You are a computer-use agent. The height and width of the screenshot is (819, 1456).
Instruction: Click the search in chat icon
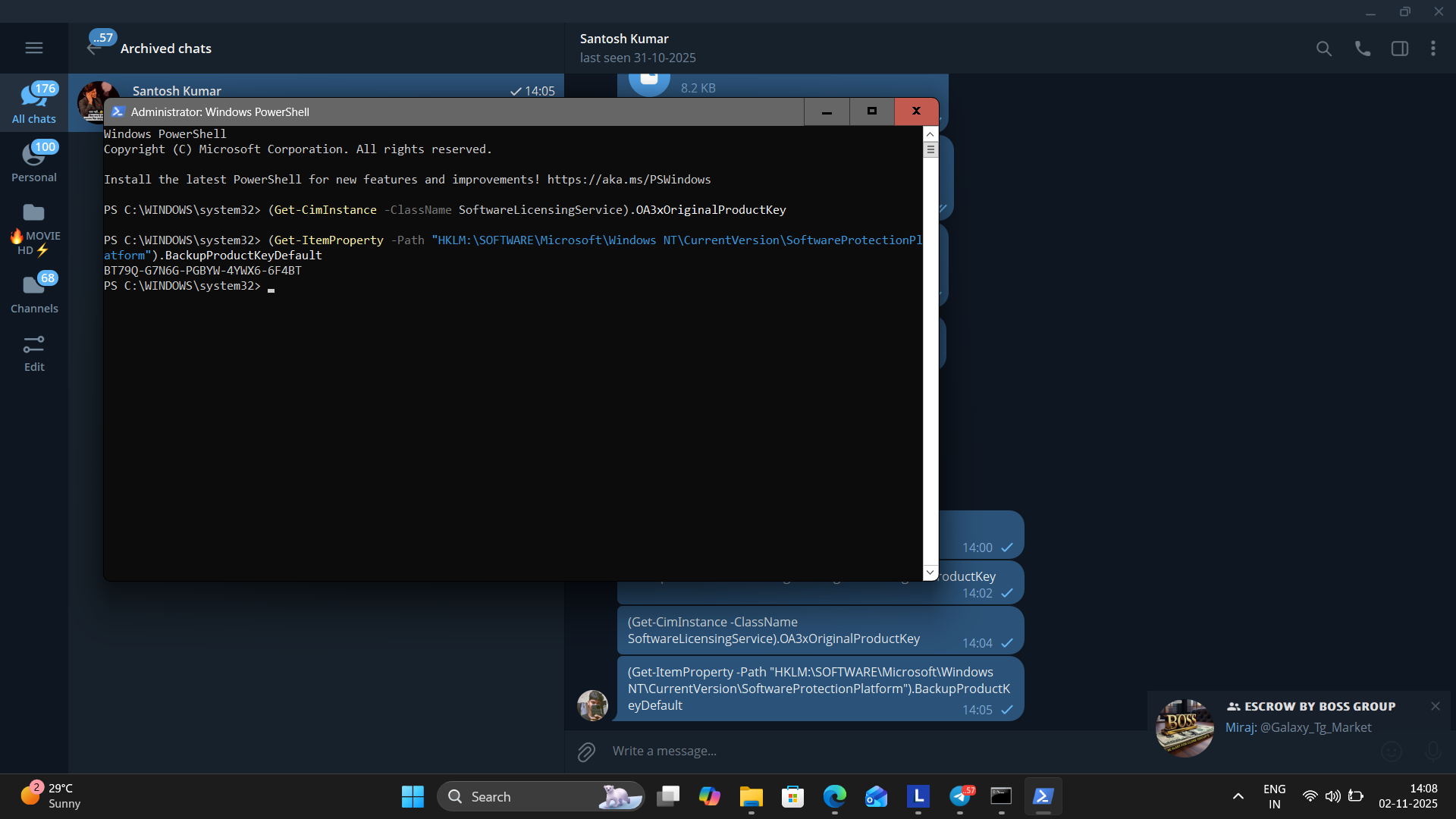1323,49
